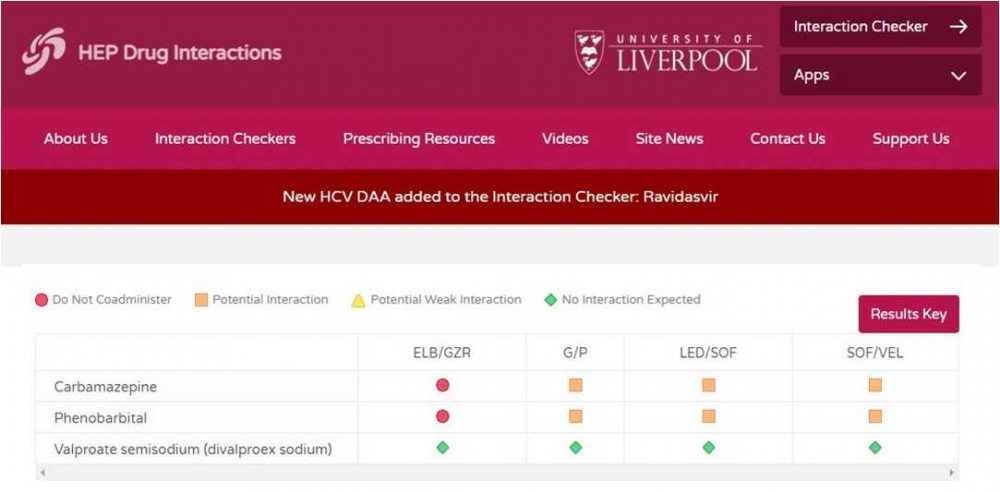Open the Prescribing Resources menu
The image size is (1000, 492).
click(419, 139)
